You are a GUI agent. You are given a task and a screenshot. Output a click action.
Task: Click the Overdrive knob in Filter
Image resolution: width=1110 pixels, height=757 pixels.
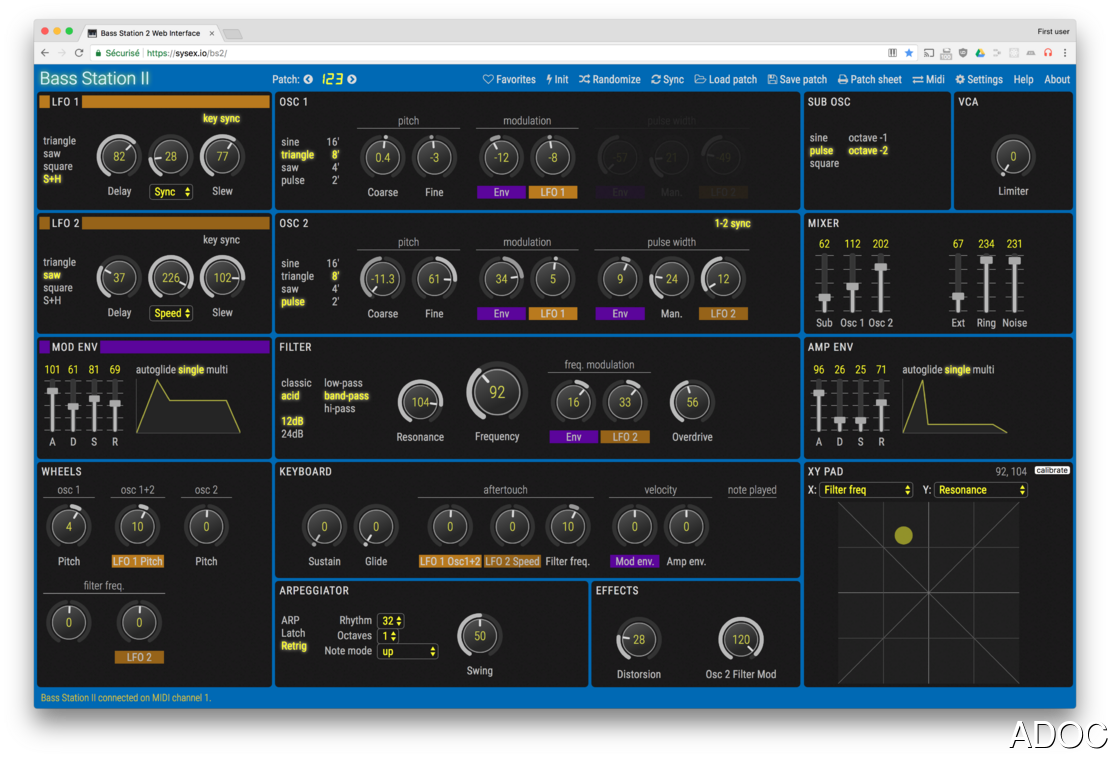692,402
